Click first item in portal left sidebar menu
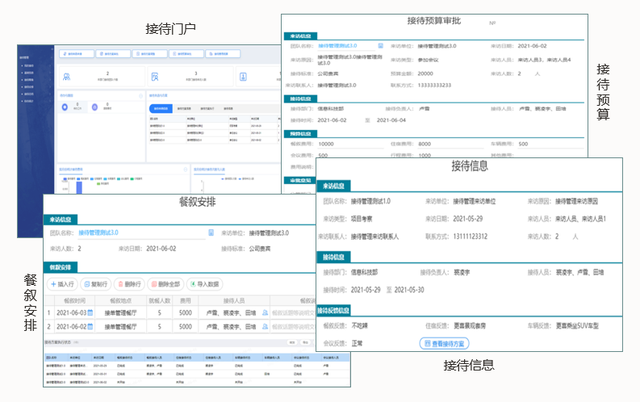The height and width of the screenshot is (402, 640). click(x=26, y=64)
